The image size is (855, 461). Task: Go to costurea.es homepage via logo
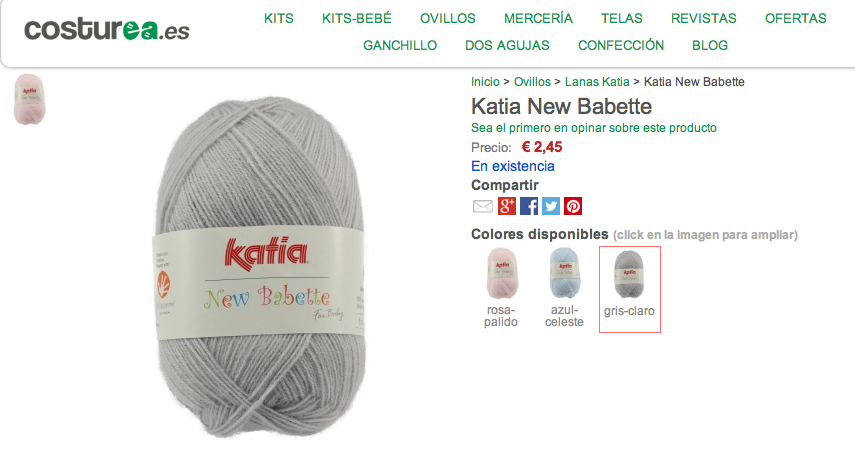coord(107,29)
